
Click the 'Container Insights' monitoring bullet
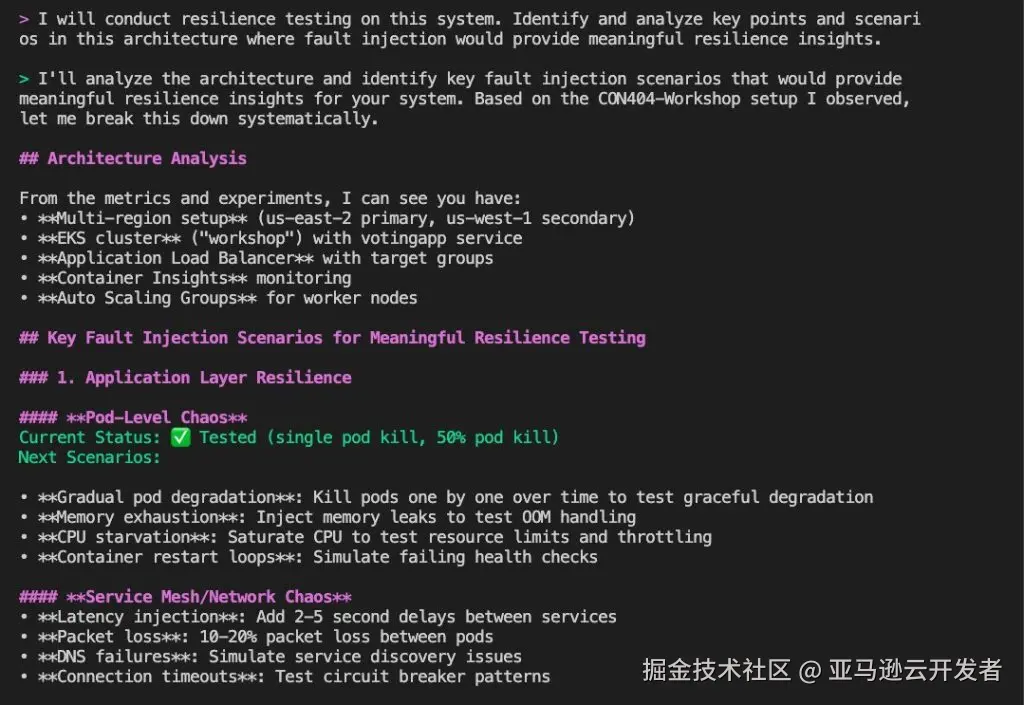click(185, 278)
